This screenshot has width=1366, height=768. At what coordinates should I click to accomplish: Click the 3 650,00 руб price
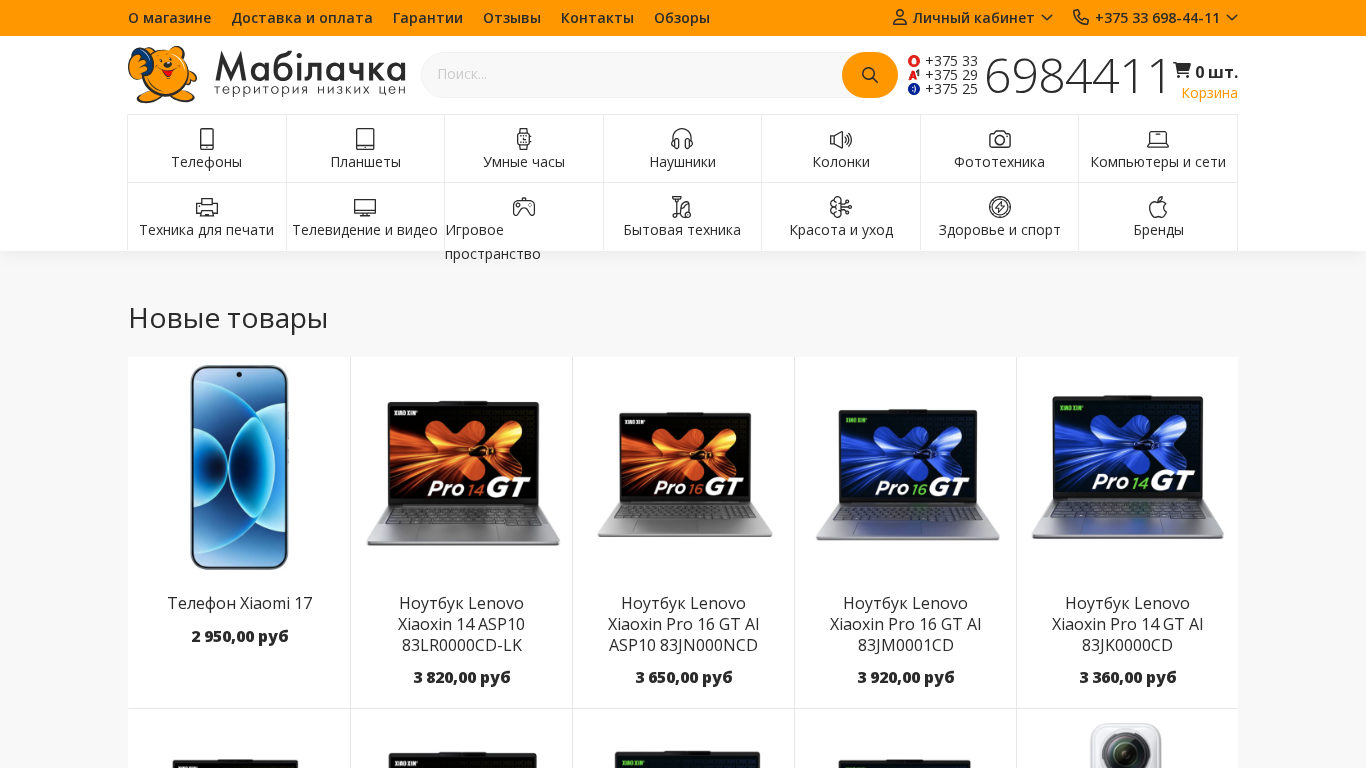684,677
